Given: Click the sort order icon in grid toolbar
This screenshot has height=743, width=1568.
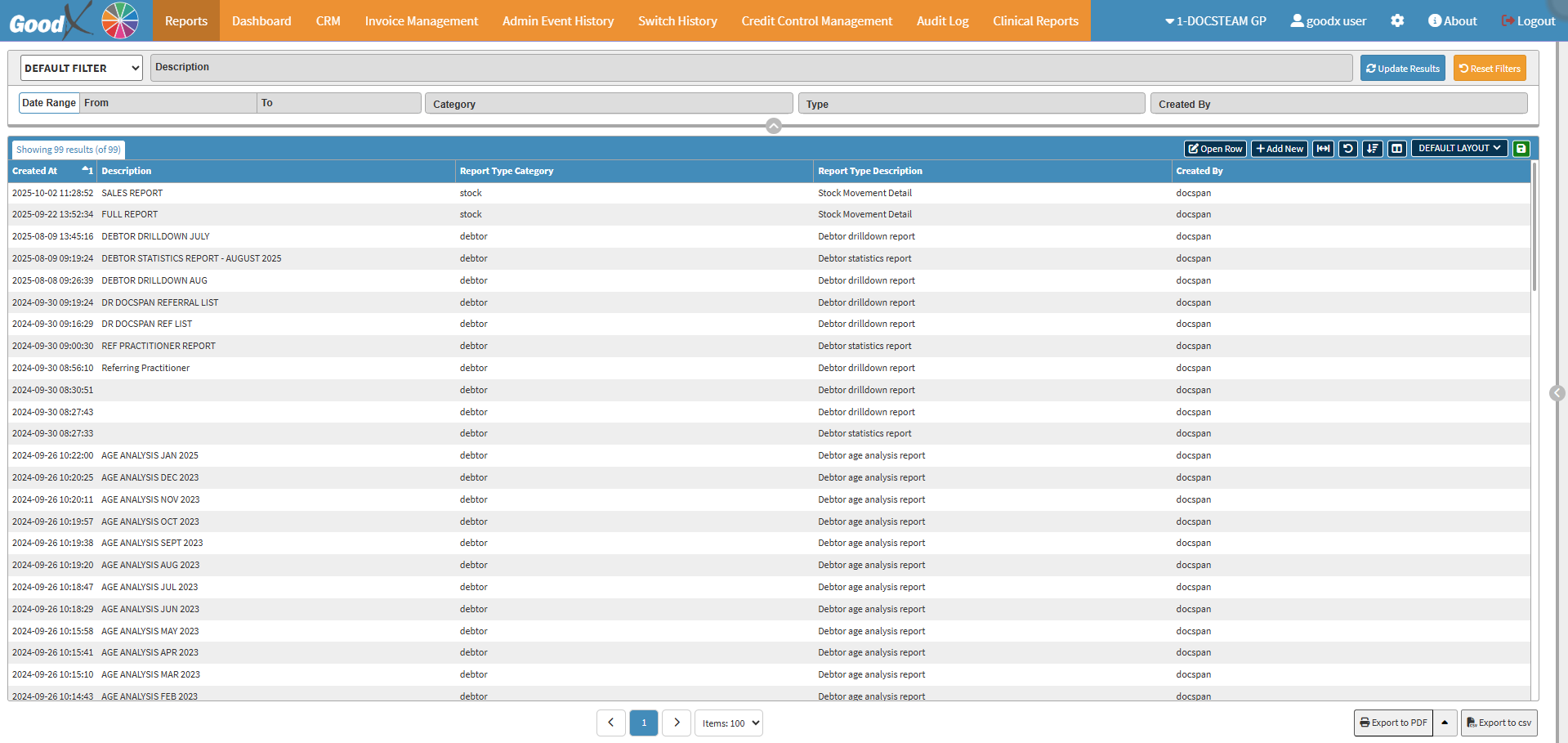Looking at the screenshot, I should [1372, 149].
